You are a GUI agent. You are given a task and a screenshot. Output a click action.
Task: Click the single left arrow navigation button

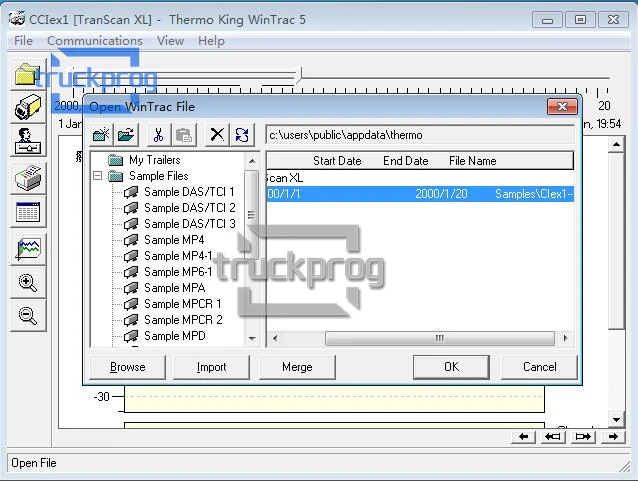pyautogui.click(x=524, y=437)
